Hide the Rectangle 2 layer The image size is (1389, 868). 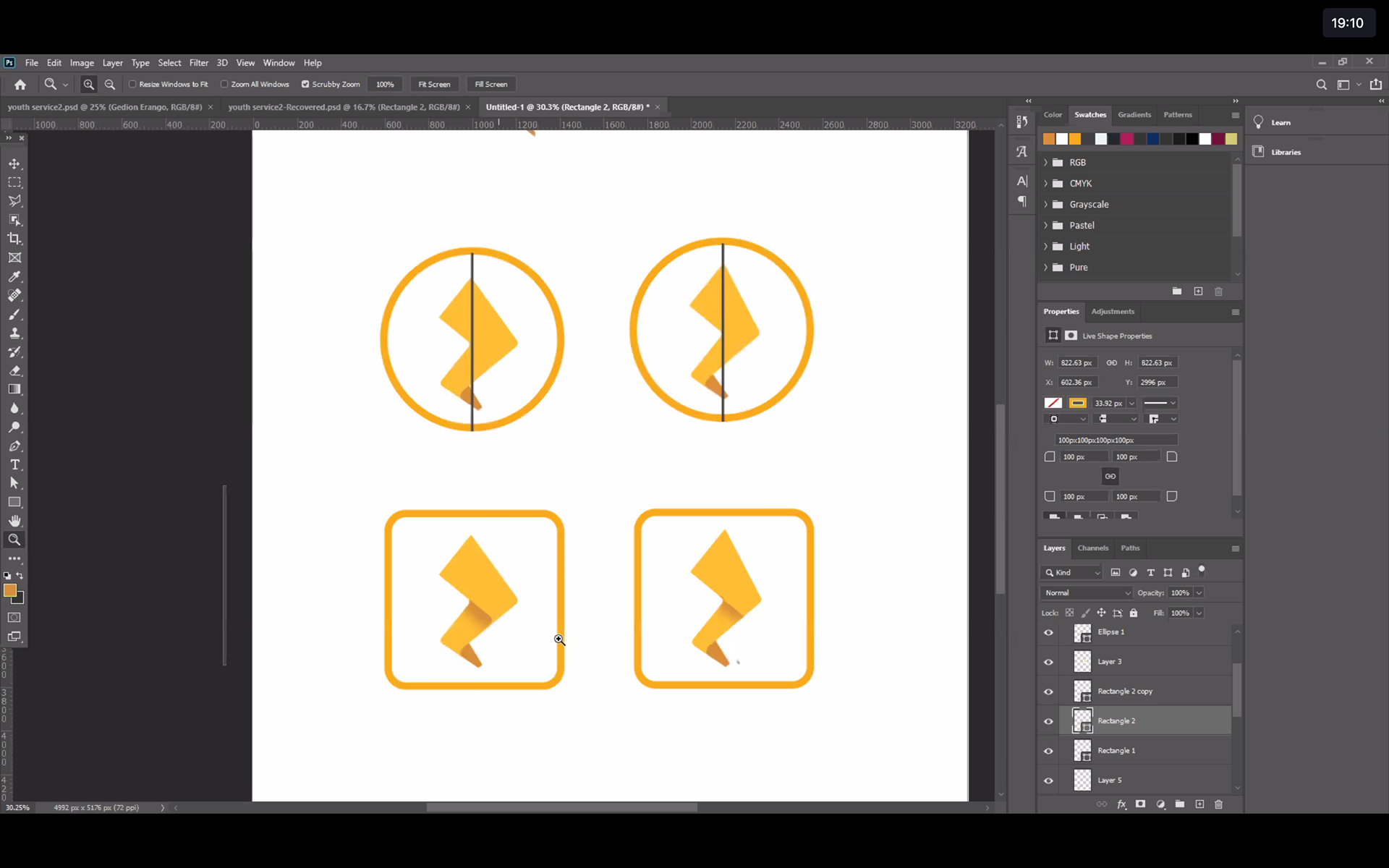(x=1048, y=721)
